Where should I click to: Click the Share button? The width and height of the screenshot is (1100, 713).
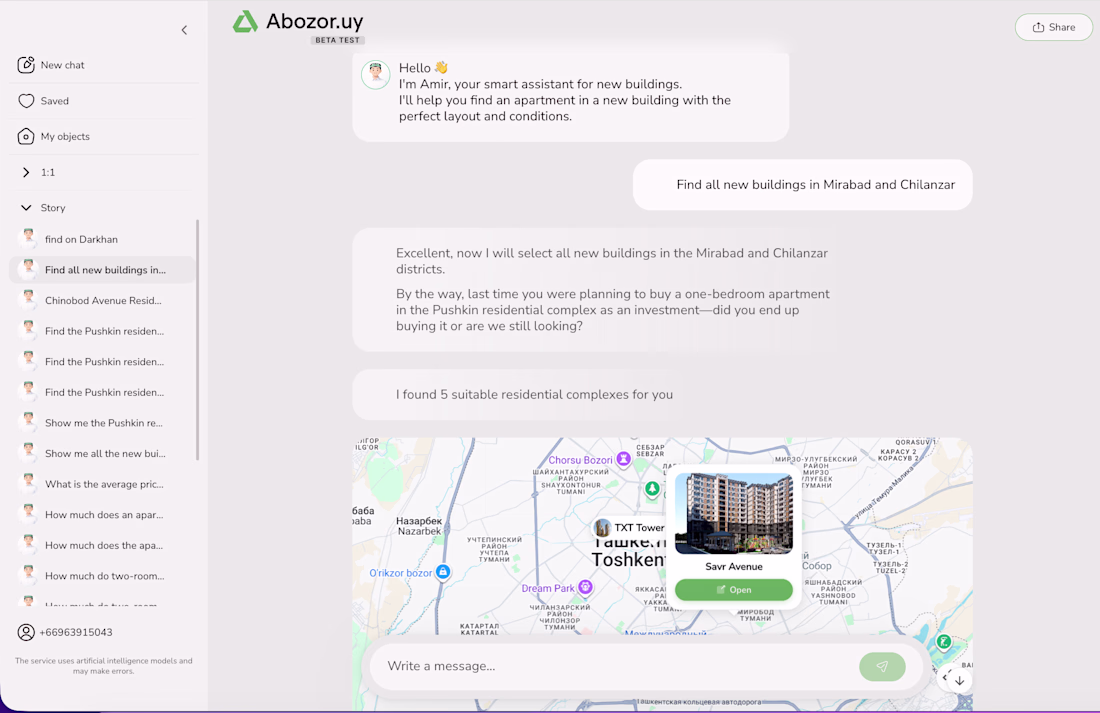click(x=1054, y=27)
